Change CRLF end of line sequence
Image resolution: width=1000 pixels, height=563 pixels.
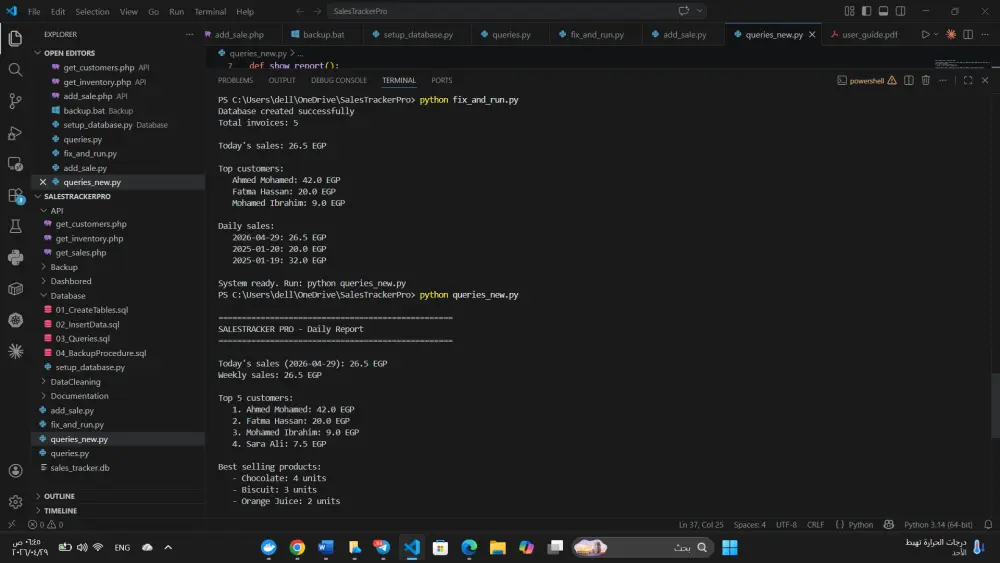[815, 525]
